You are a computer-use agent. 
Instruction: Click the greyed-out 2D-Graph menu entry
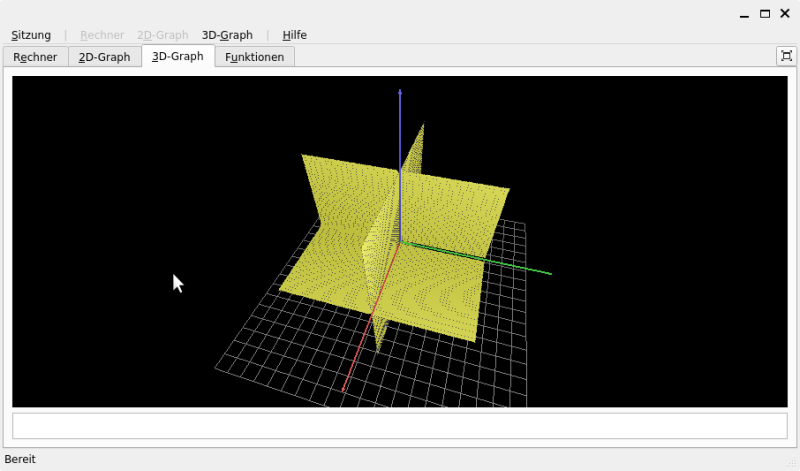pos(162,35)
